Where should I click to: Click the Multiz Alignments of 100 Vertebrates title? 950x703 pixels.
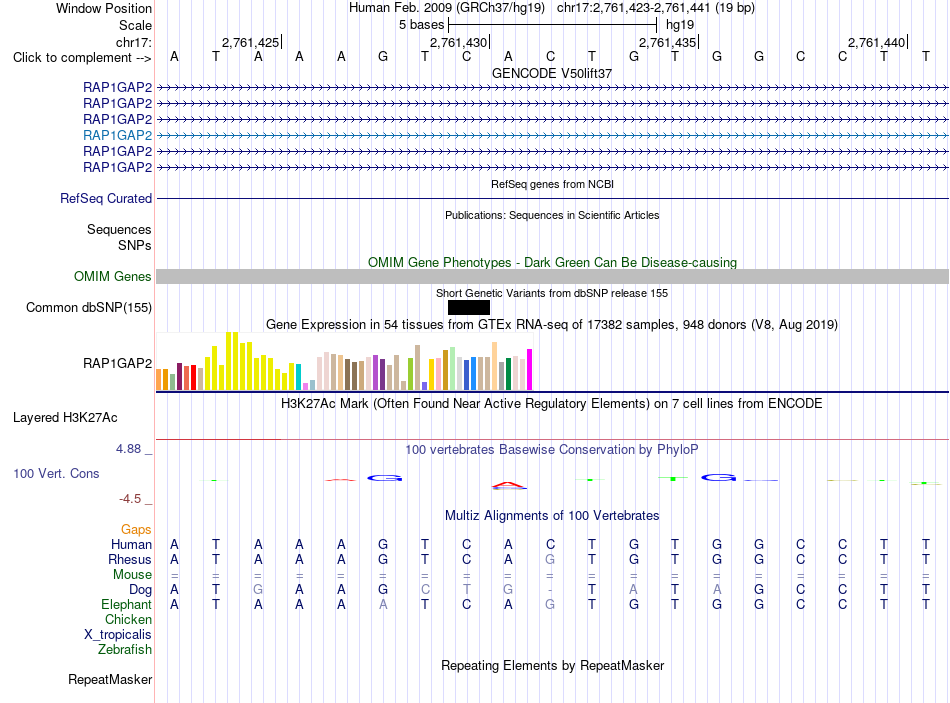point(552,515)
